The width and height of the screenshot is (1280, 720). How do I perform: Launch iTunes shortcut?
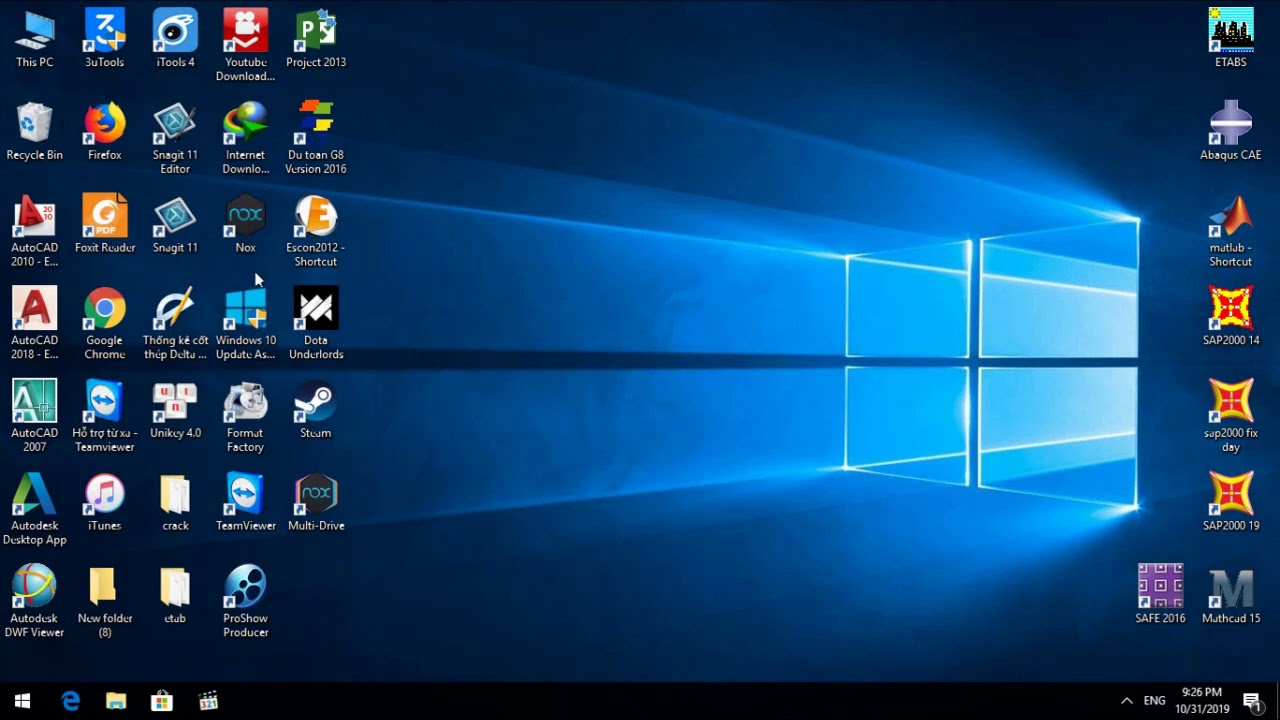pos(105,503)
